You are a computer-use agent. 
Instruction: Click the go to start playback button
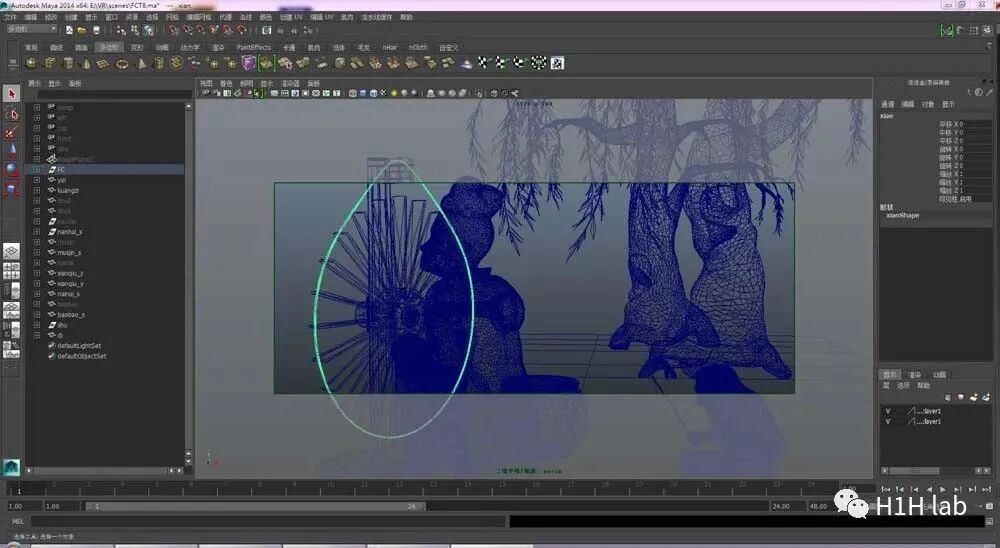pyautogui.click(x=886, y=489)
